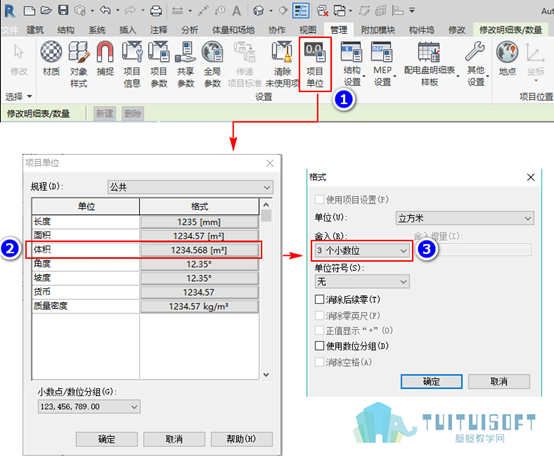This screenshot has height=460, width=554.
Task: Expand the Select (选择) panel dropdown
Action: tap(30, 96)
